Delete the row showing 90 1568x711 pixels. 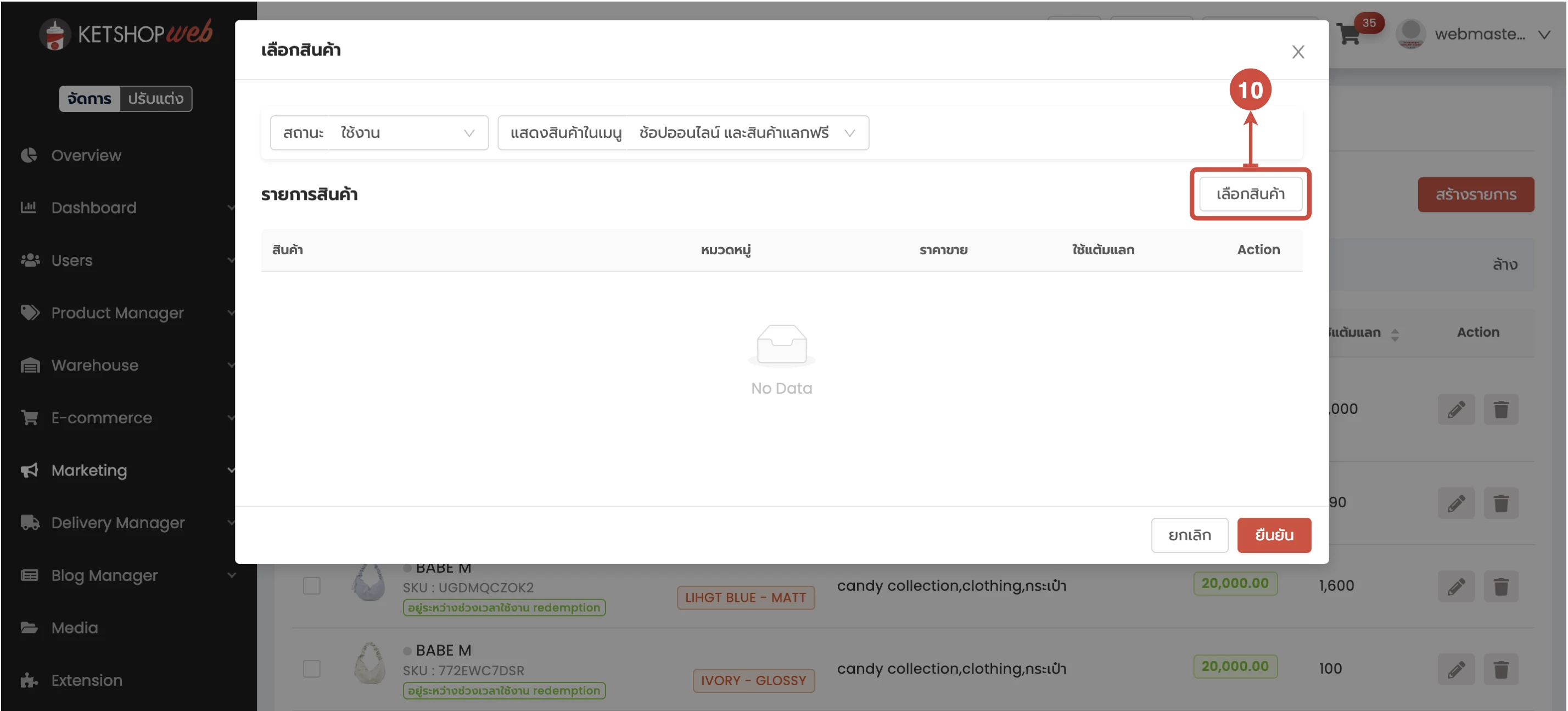point(1500,503)
